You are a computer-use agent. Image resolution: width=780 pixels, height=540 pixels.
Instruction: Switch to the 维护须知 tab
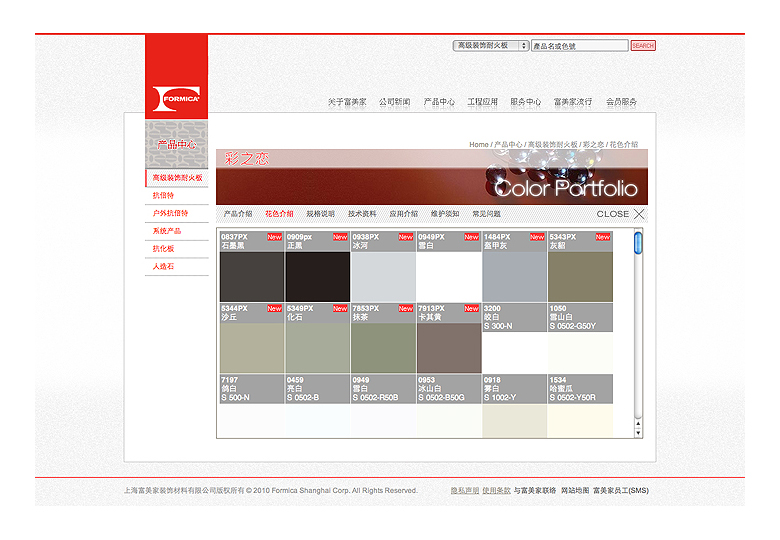[445, 214]
